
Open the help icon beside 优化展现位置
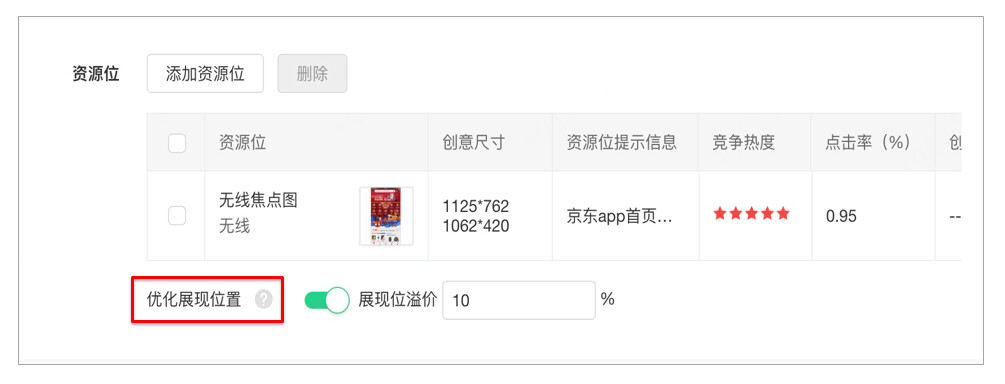coord(263,299)
